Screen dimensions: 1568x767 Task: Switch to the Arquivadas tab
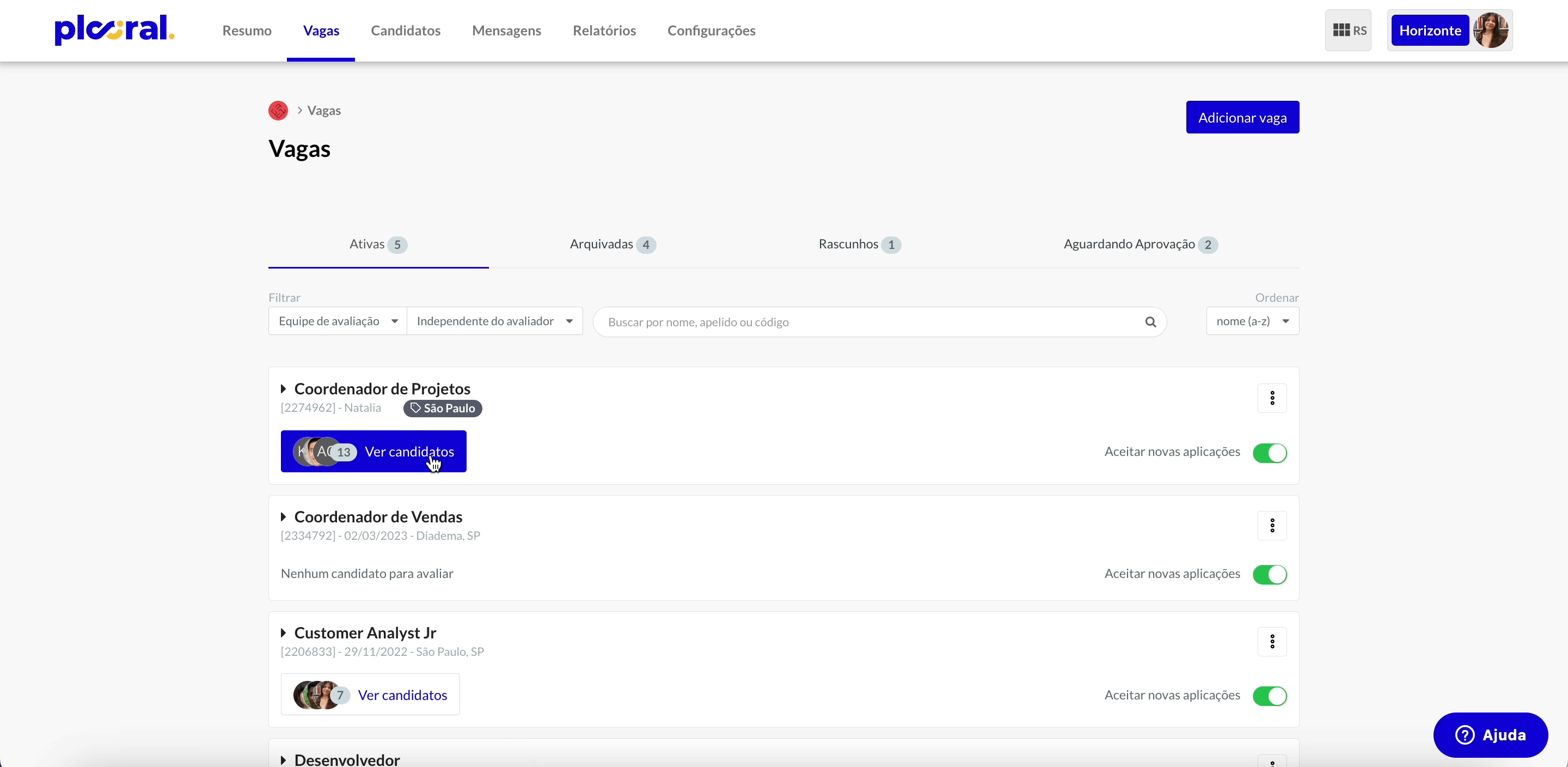[x=612, y=244]
